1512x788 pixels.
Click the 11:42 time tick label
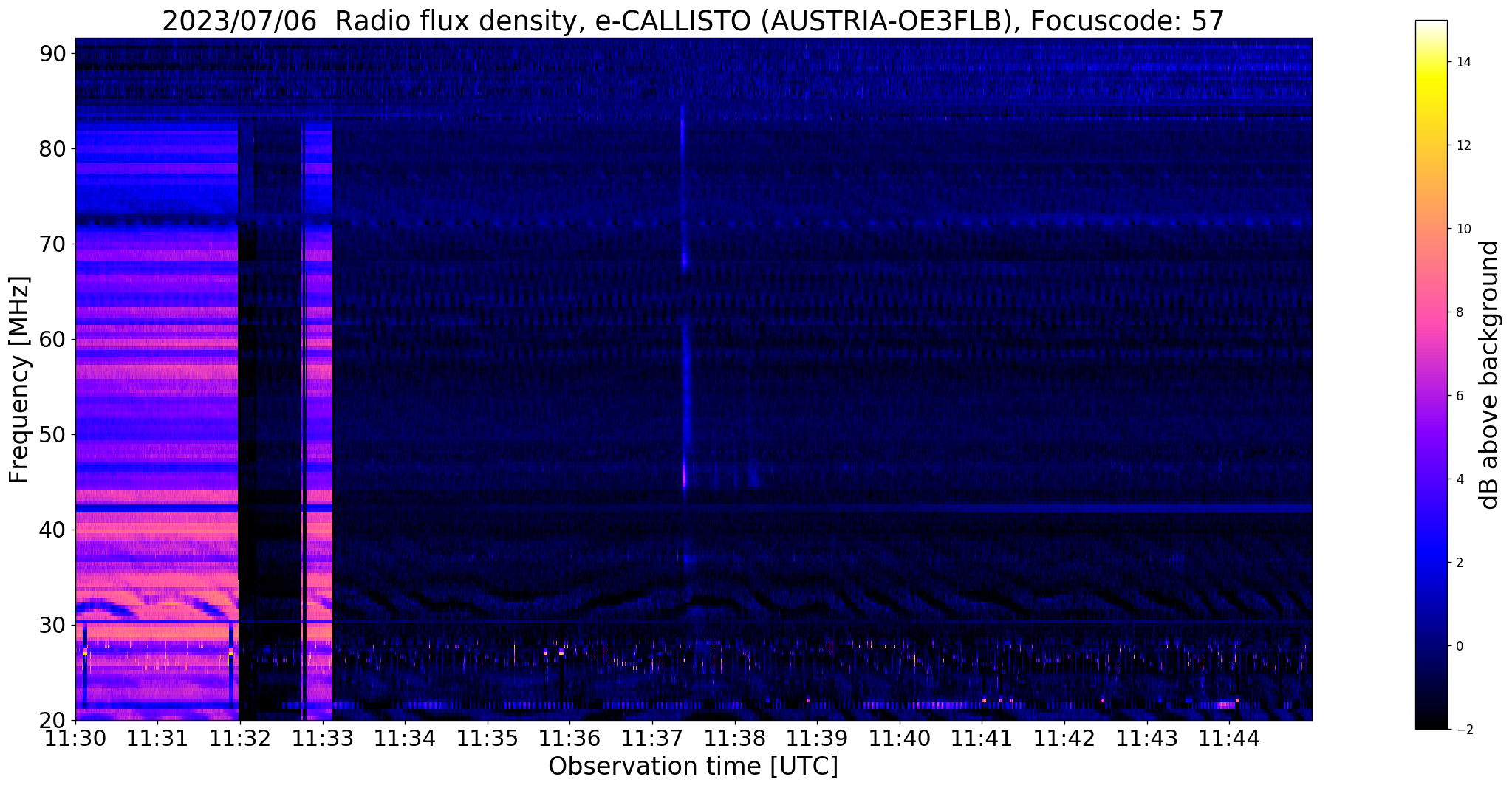[1064, 738]
